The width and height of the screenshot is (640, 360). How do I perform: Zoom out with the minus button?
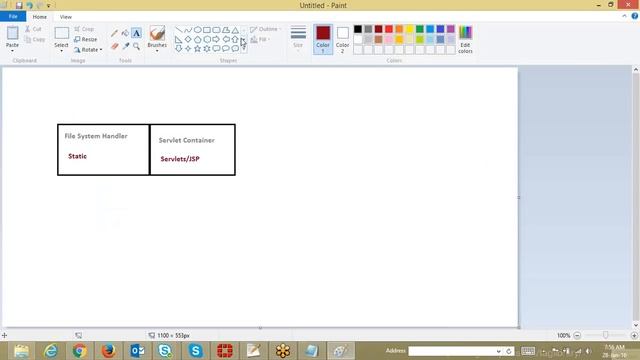click(577, 335)
